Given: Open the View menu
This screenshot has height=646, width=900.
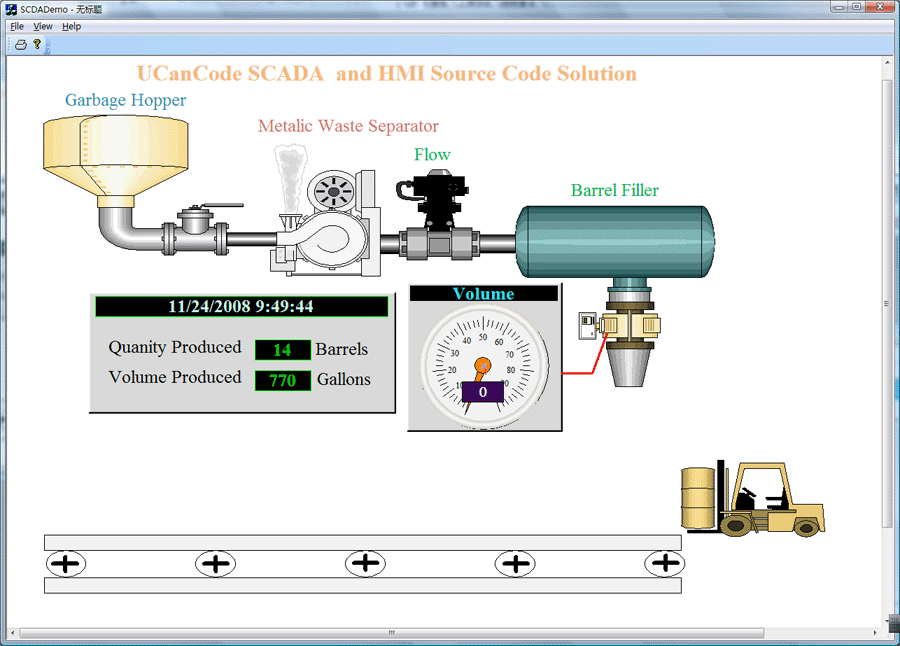Looking at the screenshot, I should [x=43, y=26].
